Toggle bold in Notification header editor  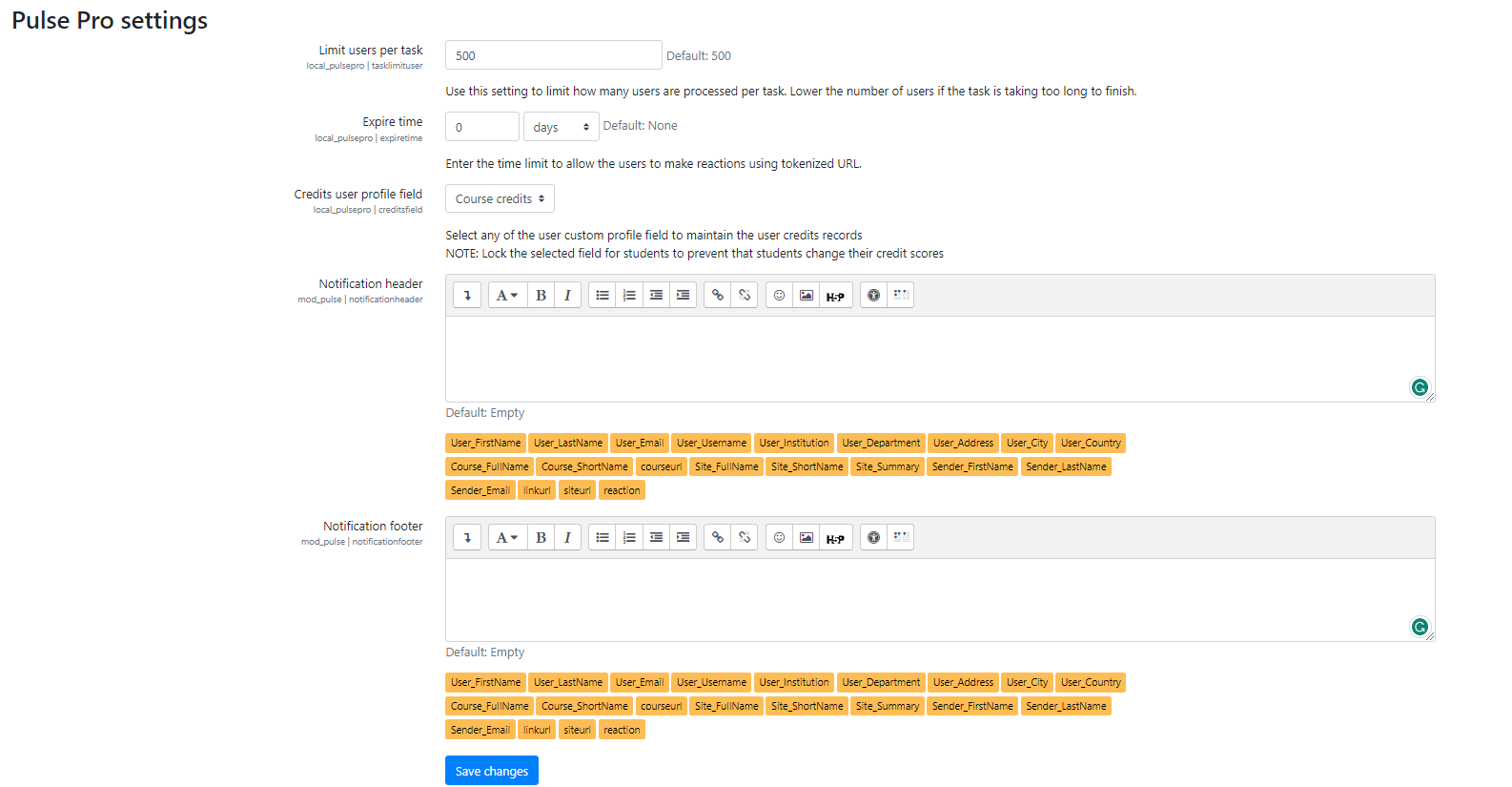coord(541,296)
